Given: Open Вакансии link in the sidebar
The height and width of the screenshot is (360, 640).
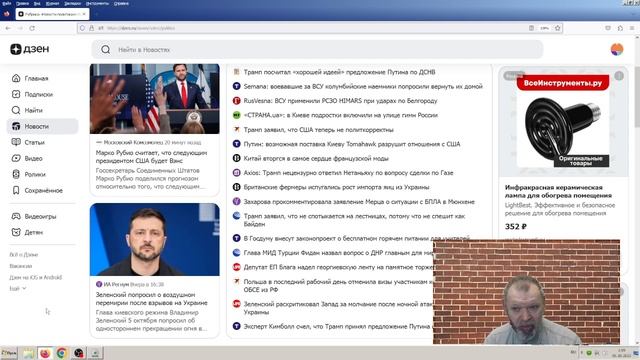Looking at the screenshot, I should coord(21,266).
